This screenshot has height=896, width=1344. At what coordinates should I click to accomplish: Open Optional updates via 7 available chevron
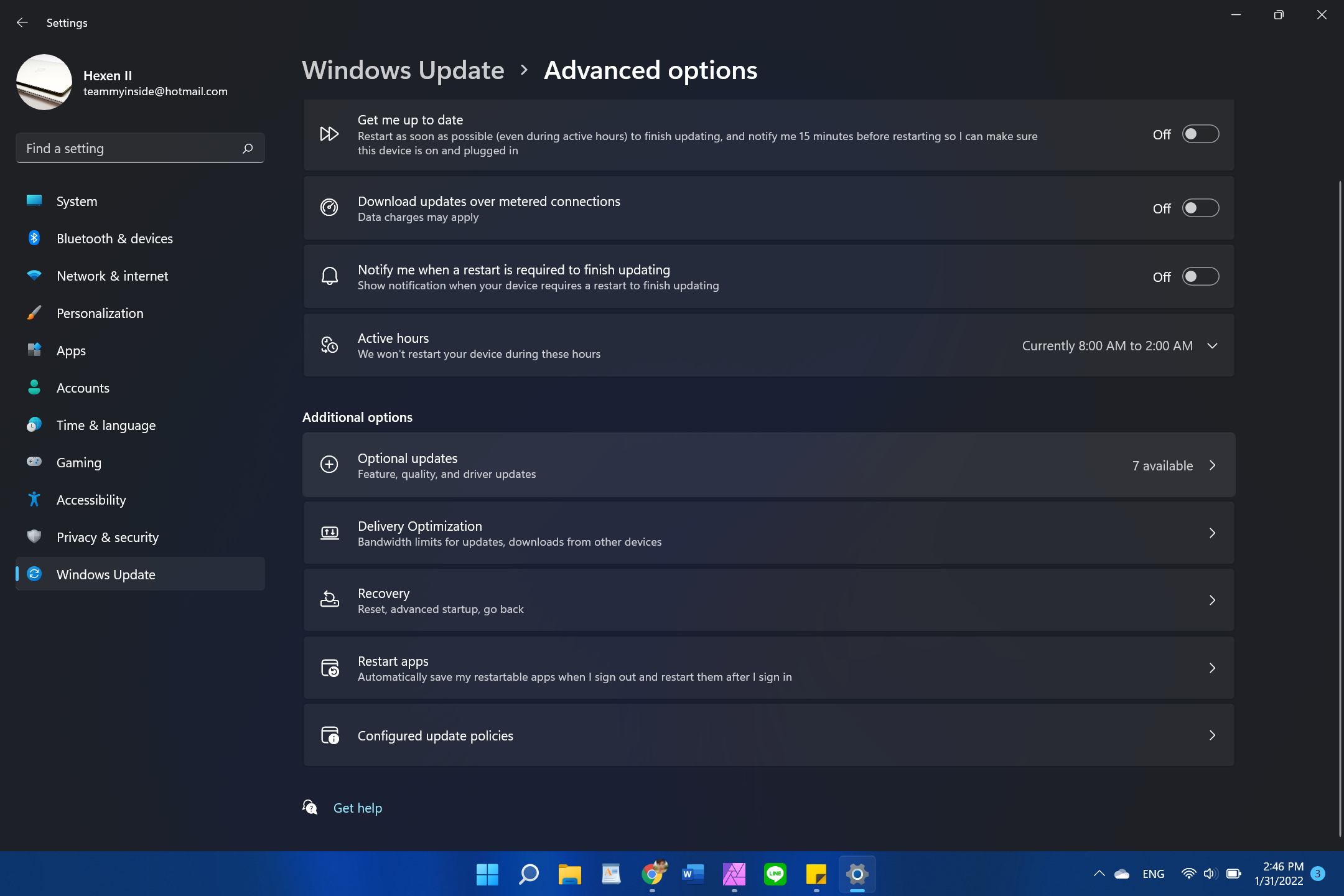(1212, 465)
